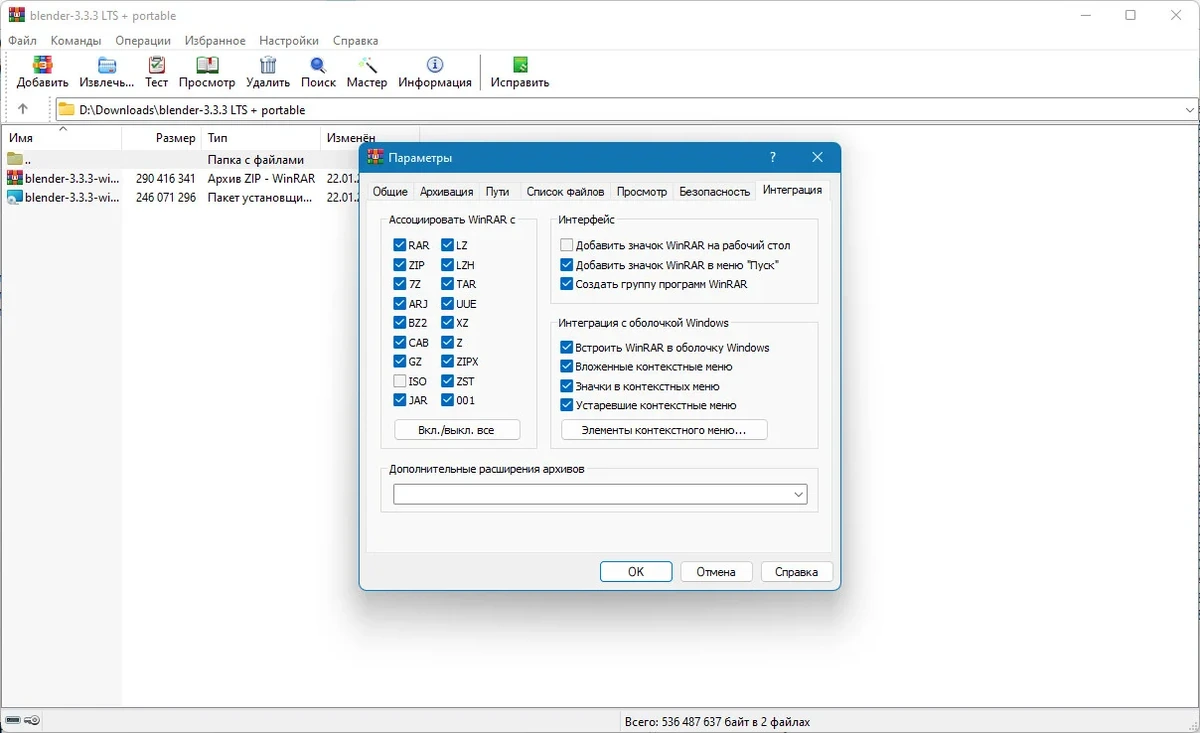This screenshot has width=1200, height=733.
Task: Expand the address bar path dropdown
Action: point(1189,110)
